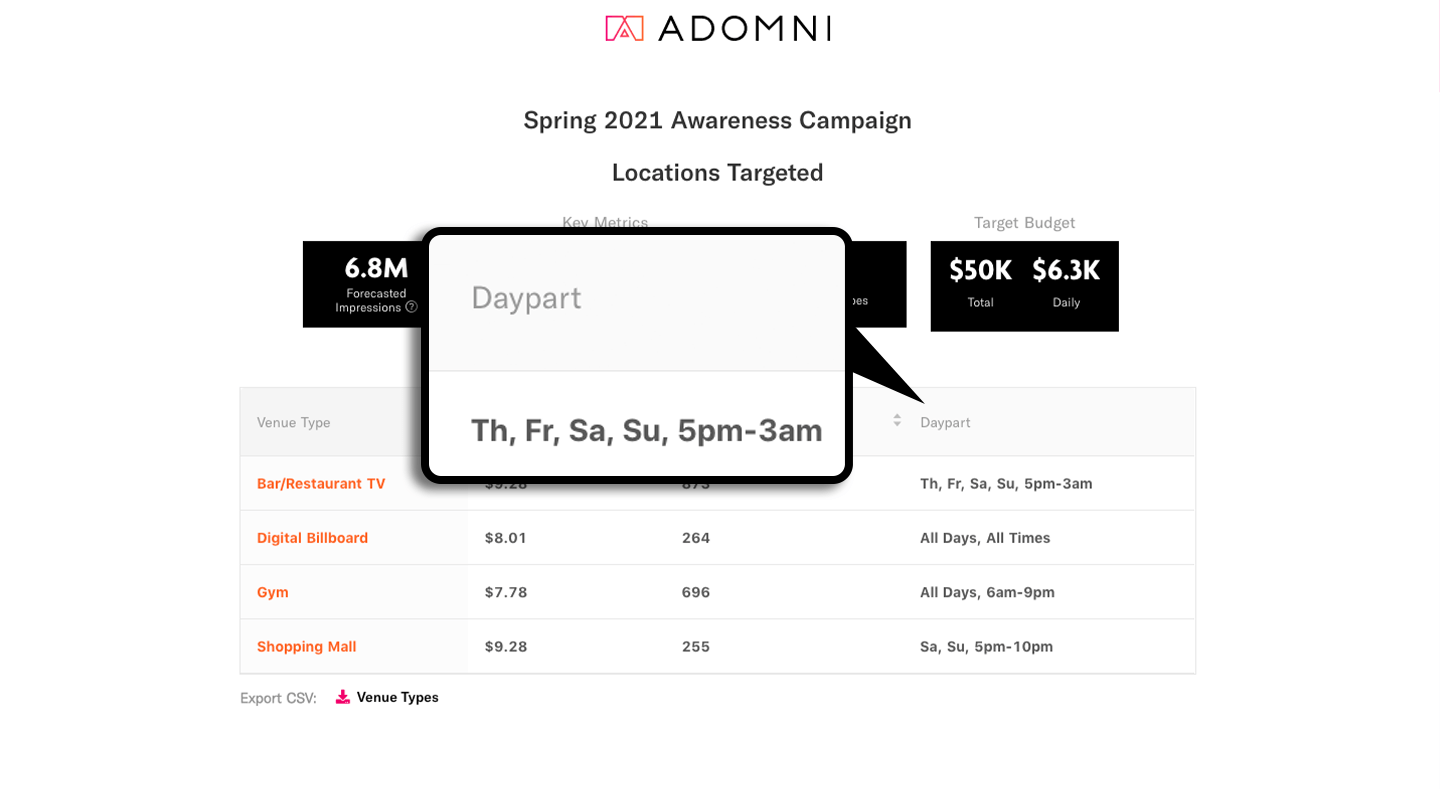Click sort arrows beside Daypart column
Viewport: 1440px width, 789px height.
pos(897,421)
